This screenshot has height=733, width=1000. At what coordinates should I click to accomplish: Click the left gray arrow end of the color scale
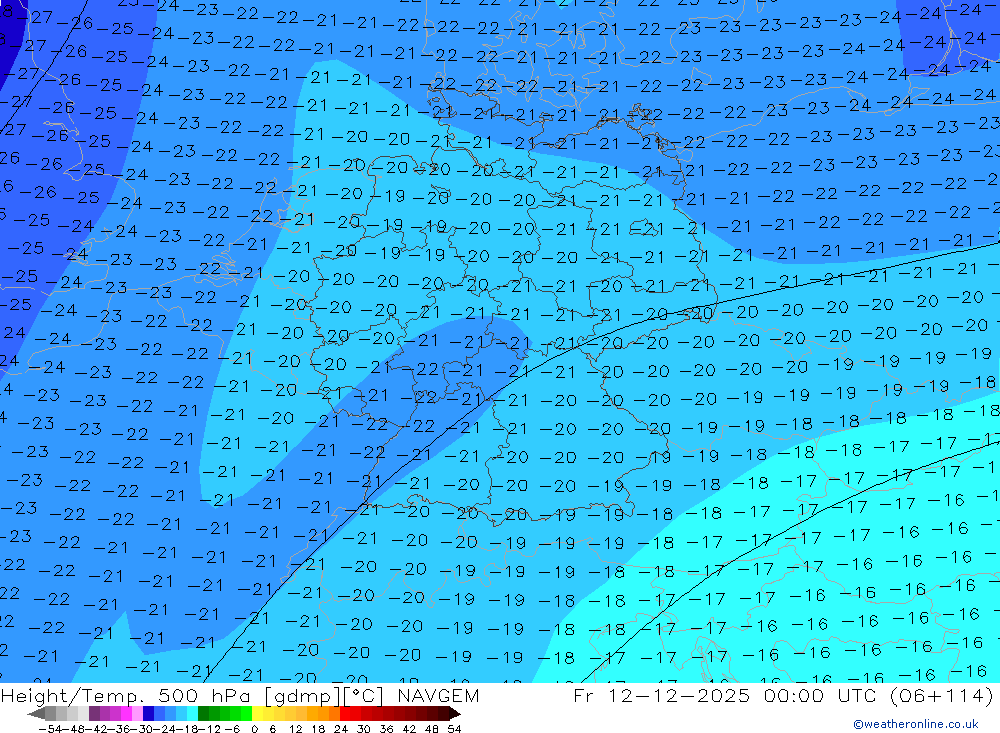pyautogui.click(x=36, y=714)
